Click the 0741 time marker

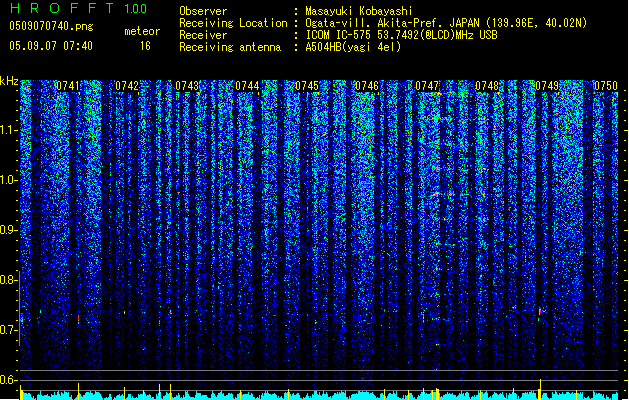pyautogui.click(x=67, y=86)
